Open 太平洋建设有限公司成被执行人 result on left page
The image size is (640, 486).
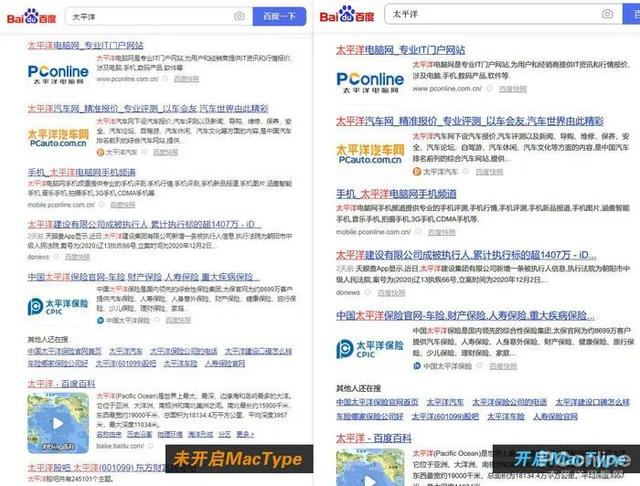pyautogui.click(x=144, y=224)
